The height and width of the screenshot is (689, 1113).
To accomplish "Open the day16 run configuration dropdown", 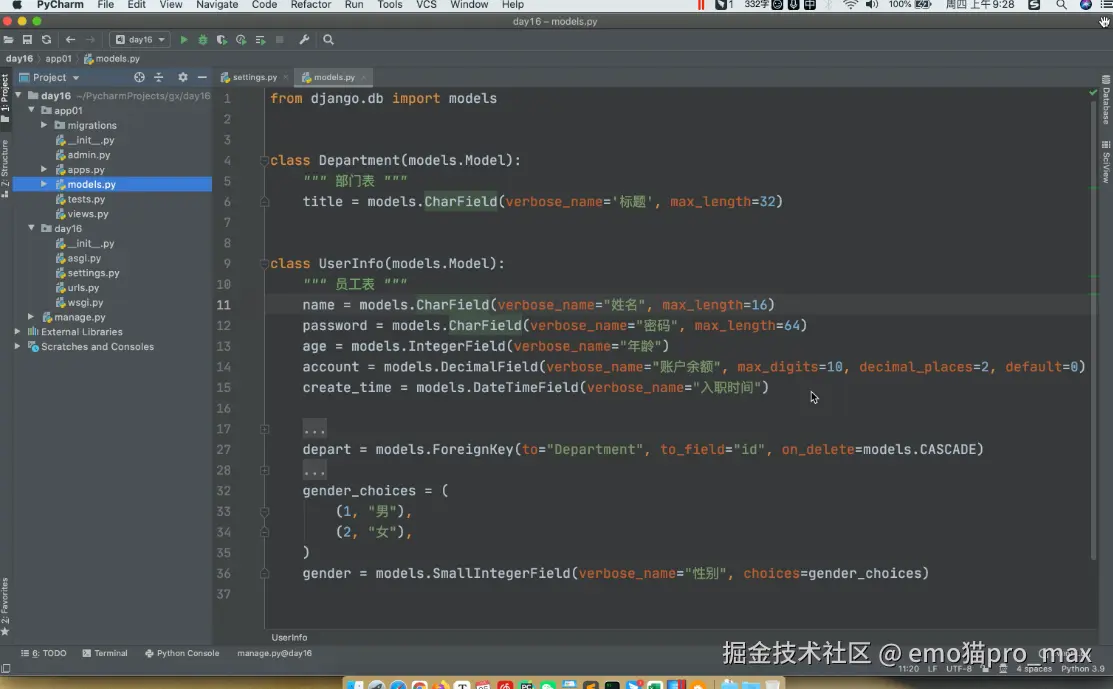I will tap(140, 40).
